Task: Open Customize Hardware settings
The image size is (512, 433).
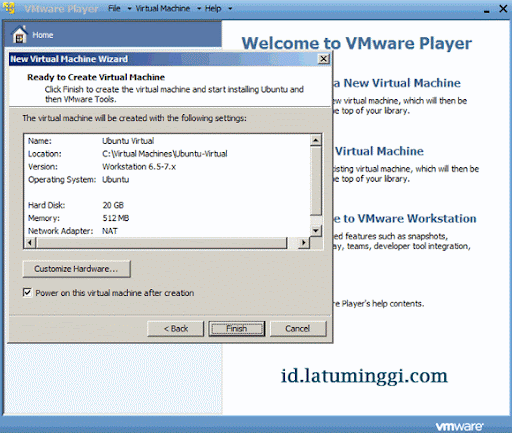Action: [76, 269]
